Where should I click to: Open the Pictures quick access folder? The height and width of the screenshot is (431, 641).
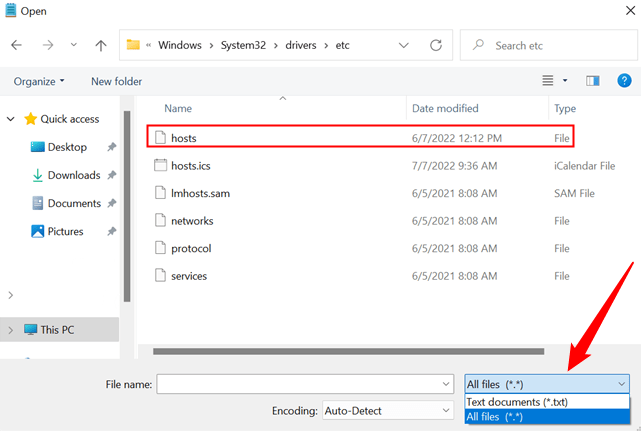pyautogui.click(x=65, y=231)
